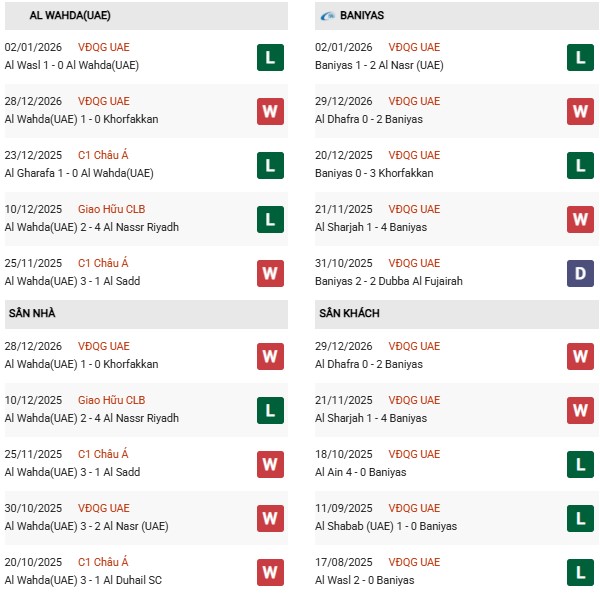
Task: Select the D badge for Dubba Al Fujairah draw
Action: pyautogui.click(x=581, y=273)
